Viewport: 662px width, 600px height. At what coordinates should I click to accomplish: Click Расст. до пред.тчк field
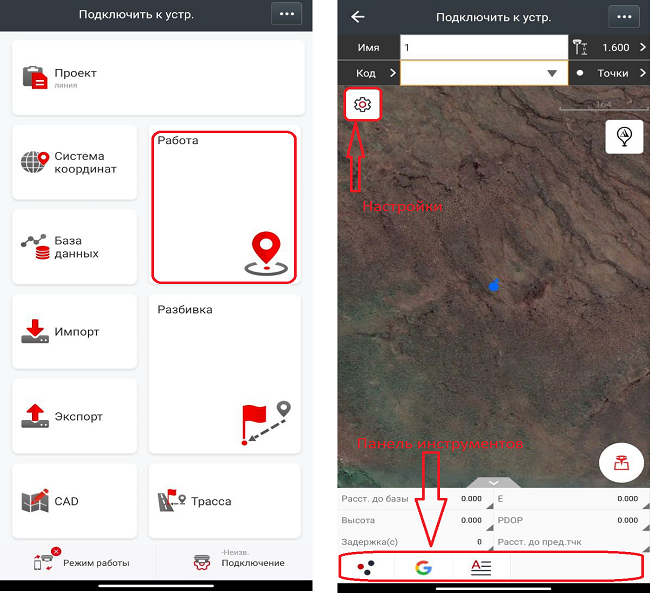(572, 542)
